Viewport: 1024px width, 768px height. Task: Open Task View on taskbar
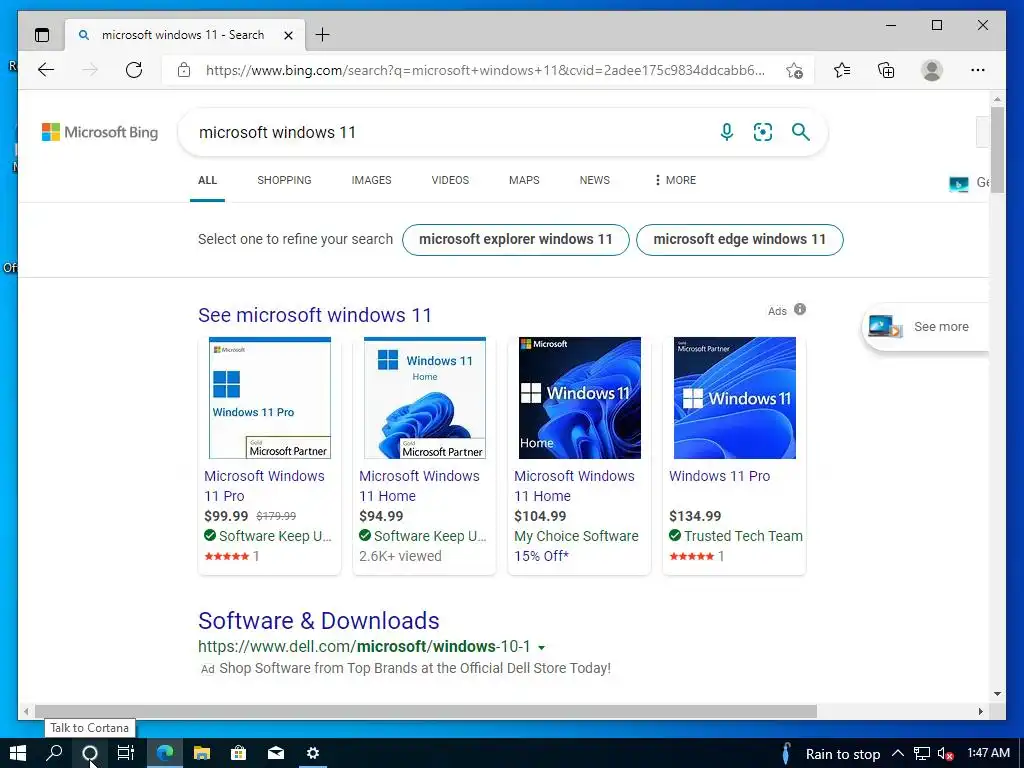click(126, 753)
